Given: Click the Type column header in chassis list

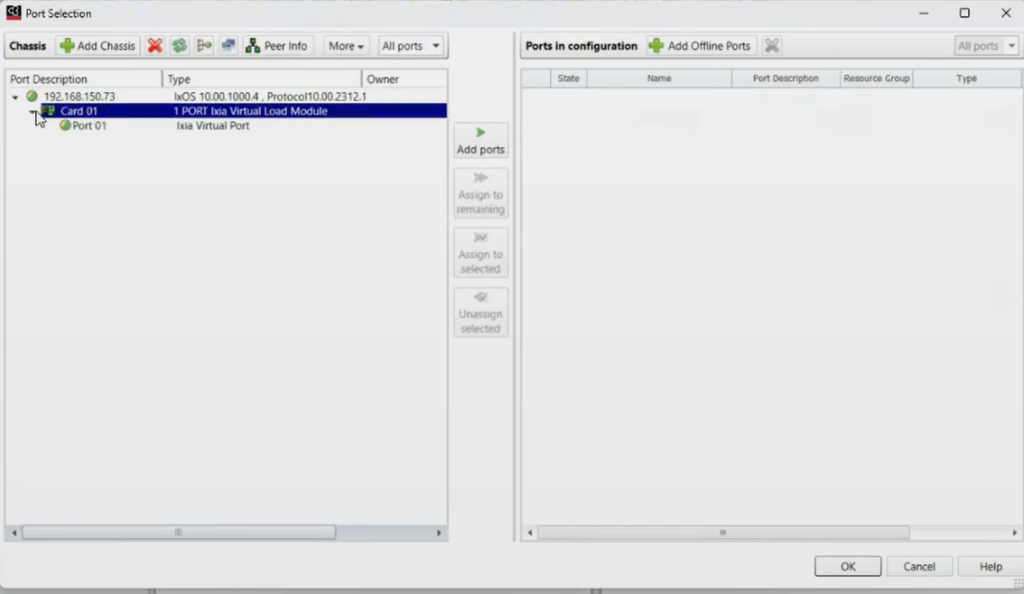Looking at the screenshot, I should click(260, 79).
